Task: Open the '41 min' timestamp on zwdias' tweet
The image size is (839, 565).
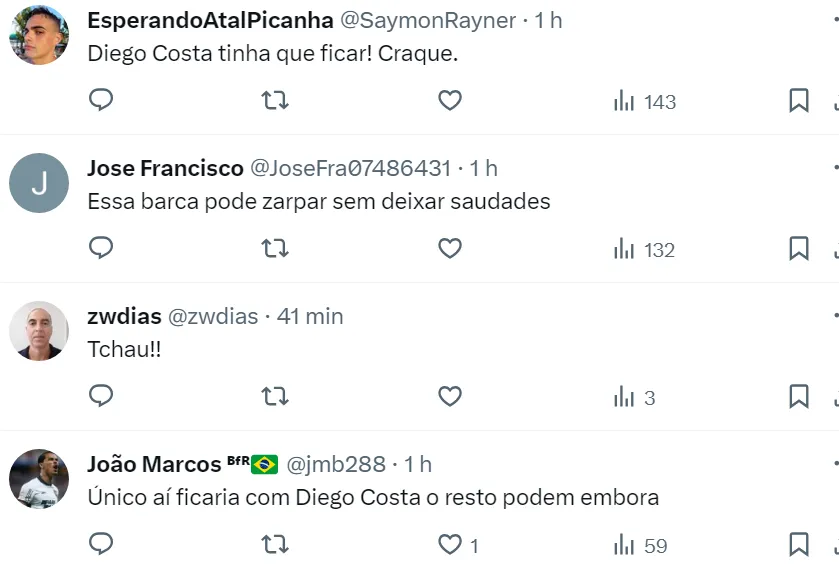Action: coord(310,316)
